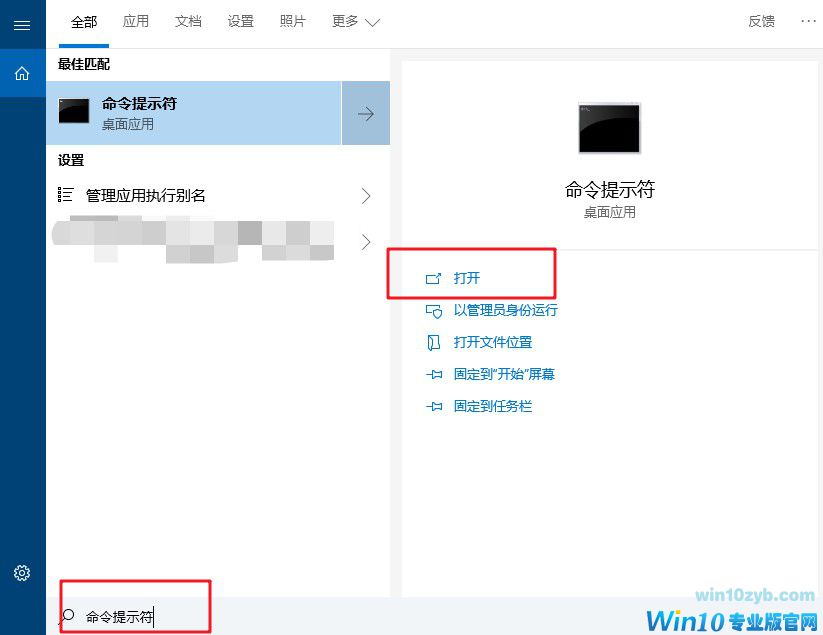Click the 固定到任务栏 pin icon
Screen dimensions: 823x635
[434, 406]
